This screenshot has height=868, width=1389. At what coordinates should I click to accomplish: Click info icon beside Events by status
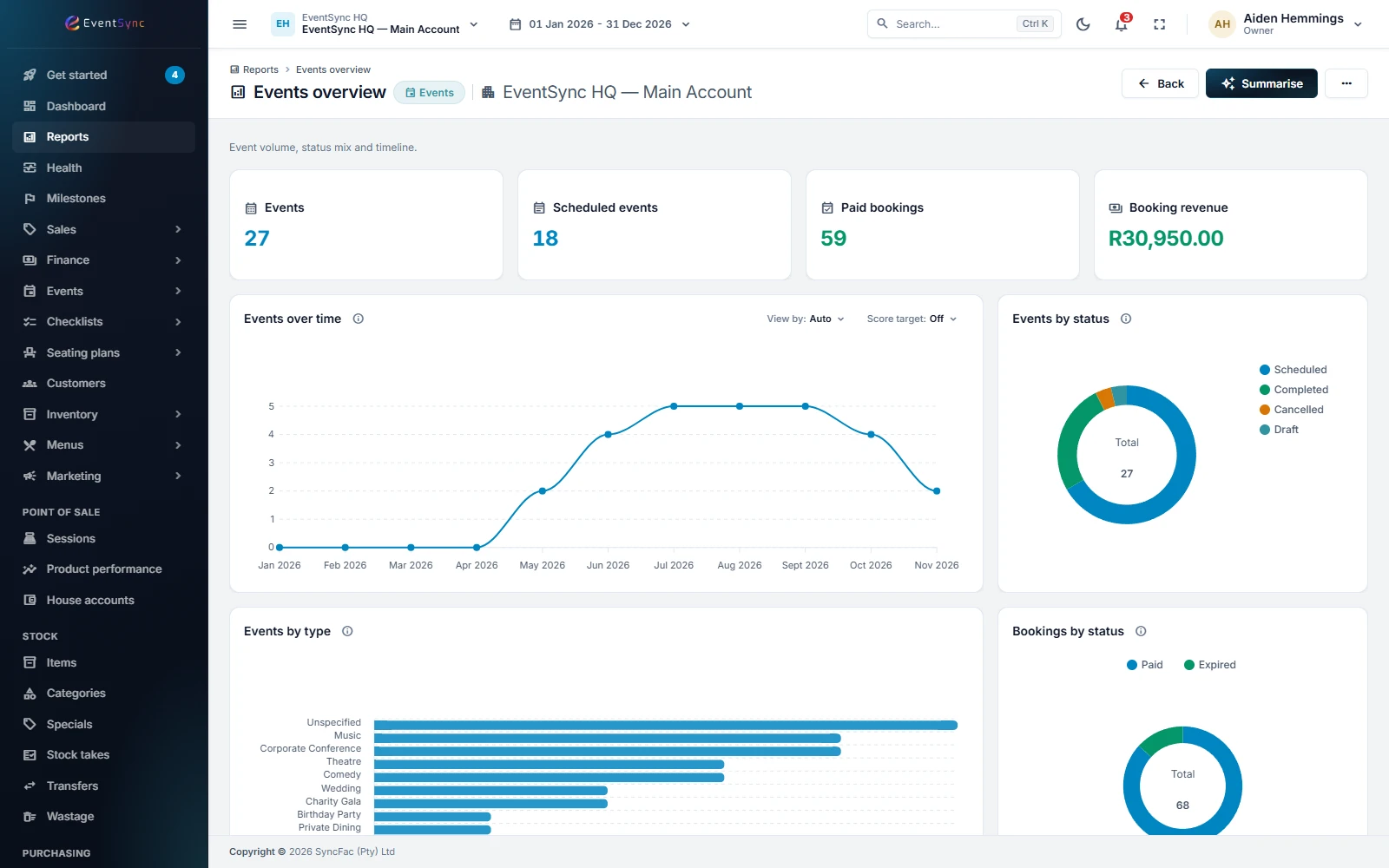point(1126,319)
